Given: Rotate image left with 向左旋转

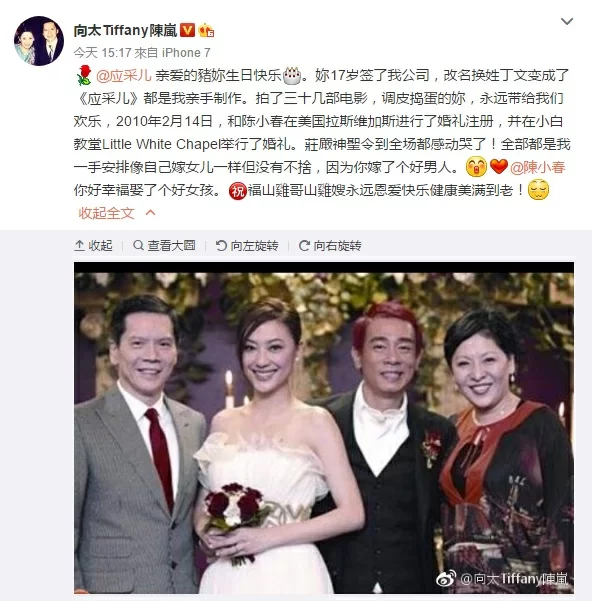Looking at the screenshot, I should (247, 245).
